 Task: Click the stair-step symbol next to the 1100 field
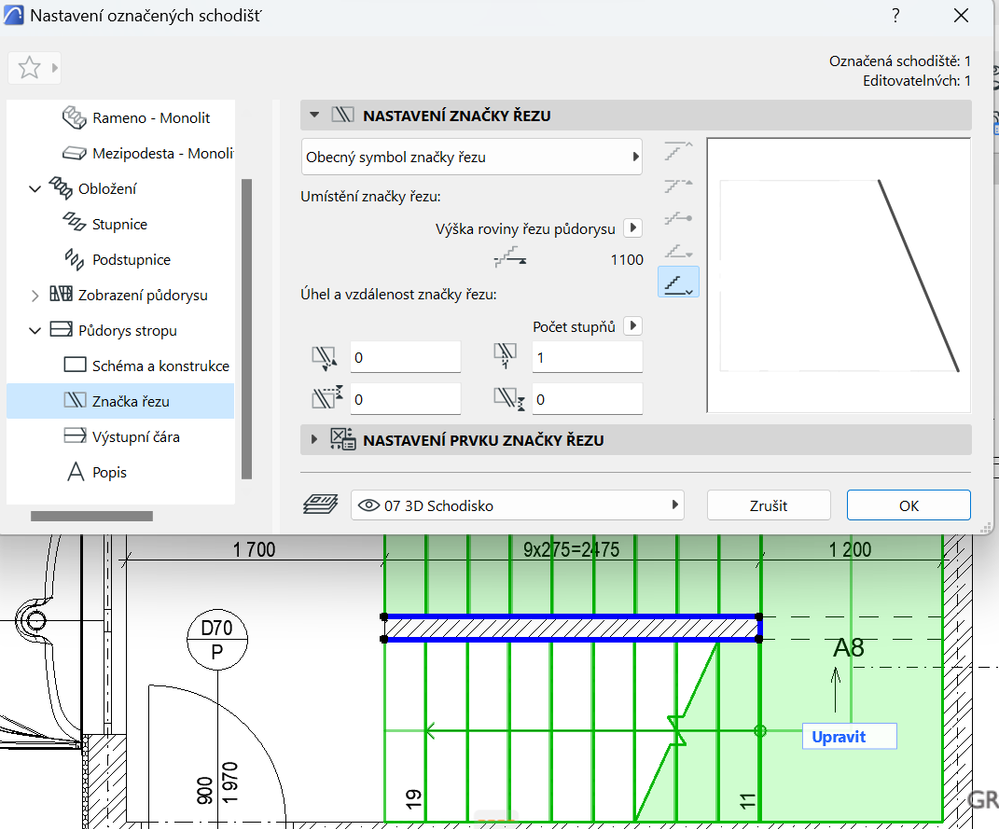click(510, 258)
